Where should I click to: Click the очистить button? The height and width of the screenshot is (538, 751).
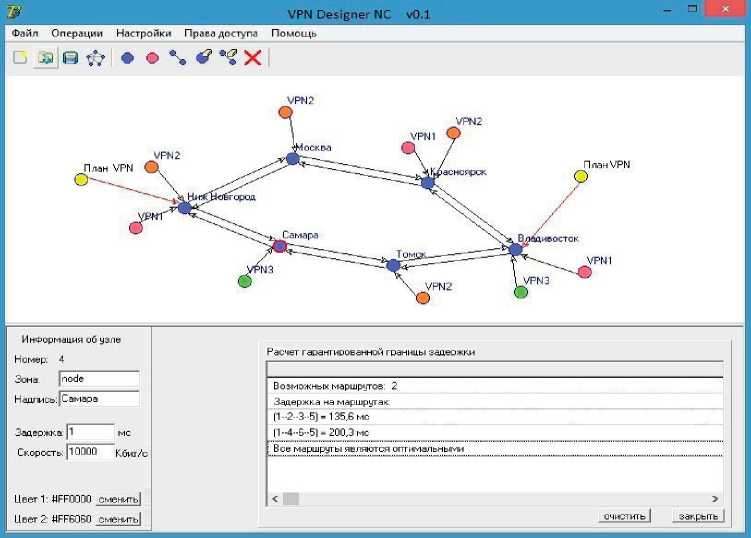coord(624,516)
